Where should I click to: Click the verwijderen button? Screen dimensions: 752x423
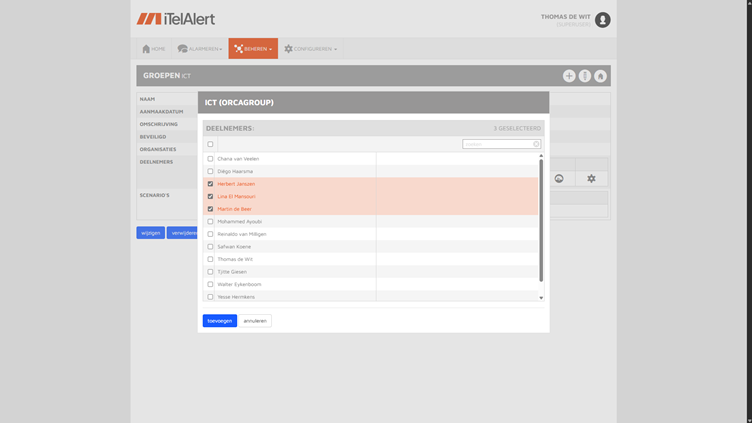(x=183, y=233)
